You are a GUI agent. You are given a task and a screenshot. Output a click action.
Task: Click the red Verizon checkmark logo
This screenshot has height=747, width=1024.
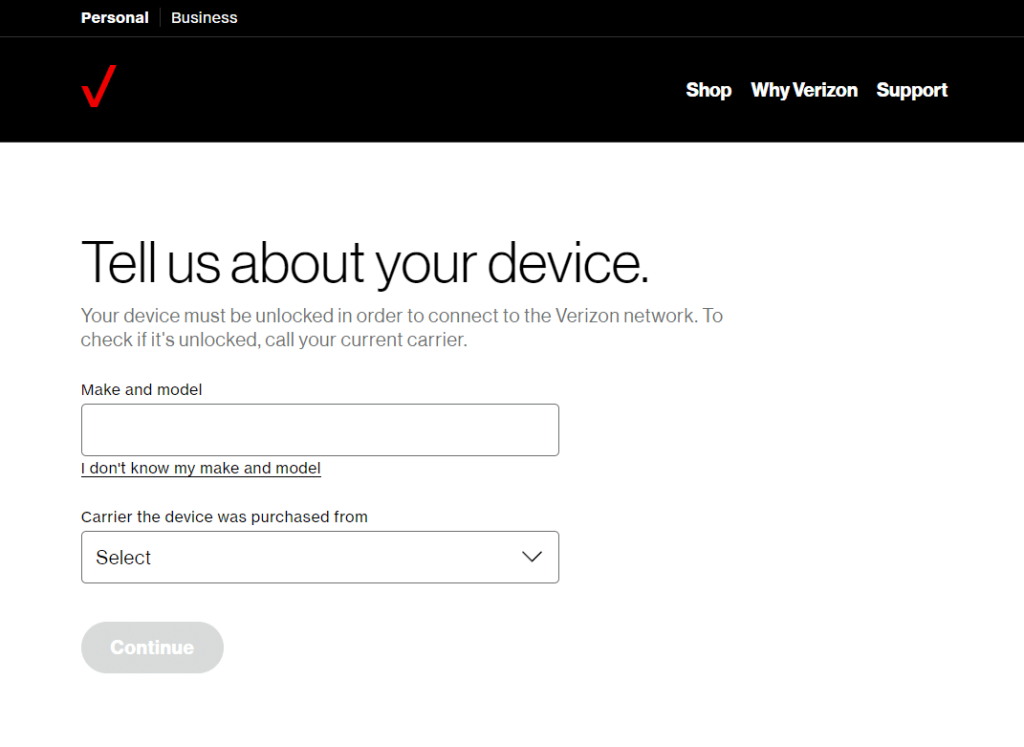(x=98, y=88)
